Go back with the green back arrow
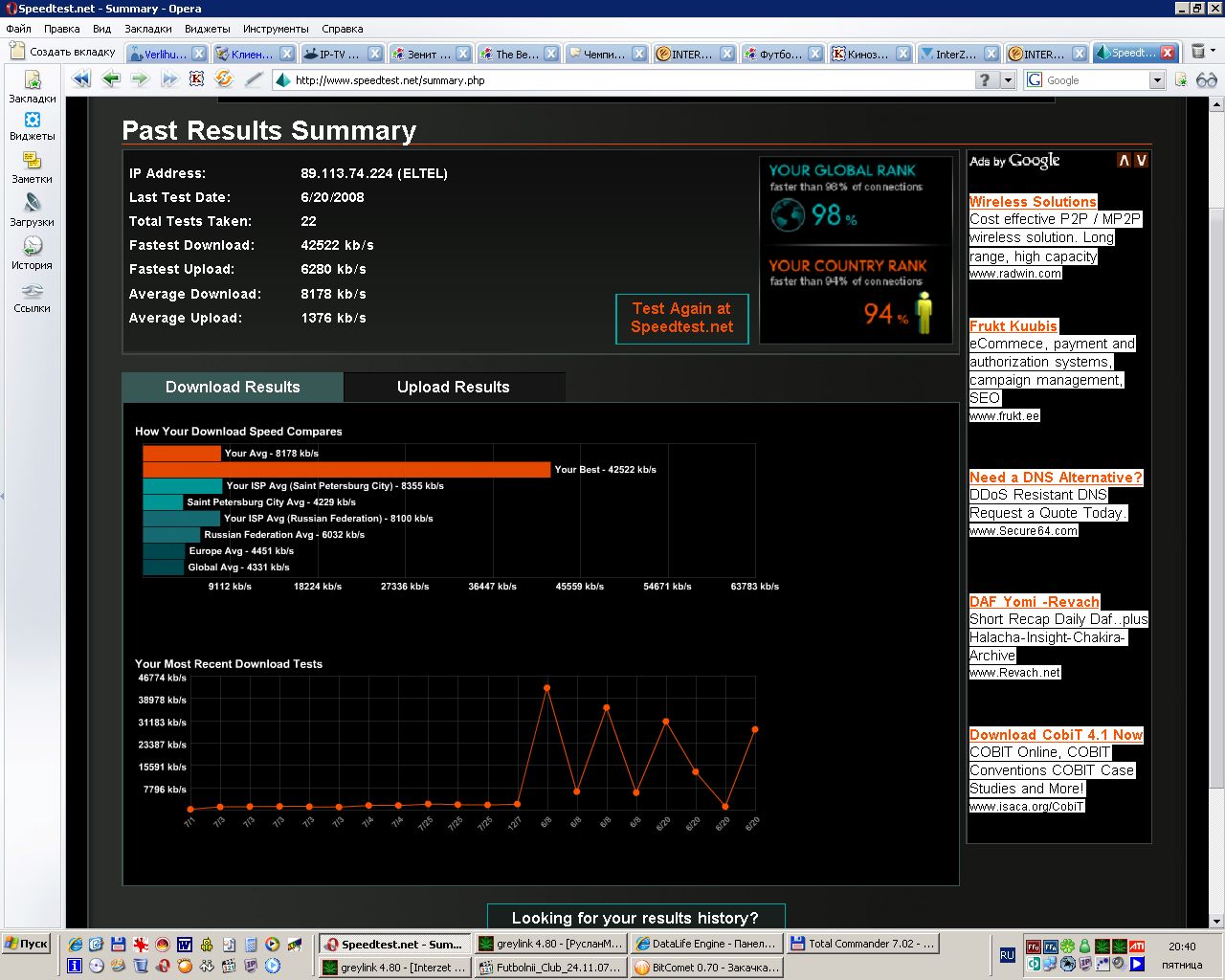Screen dimensions: 1225x980 [111, 79]
